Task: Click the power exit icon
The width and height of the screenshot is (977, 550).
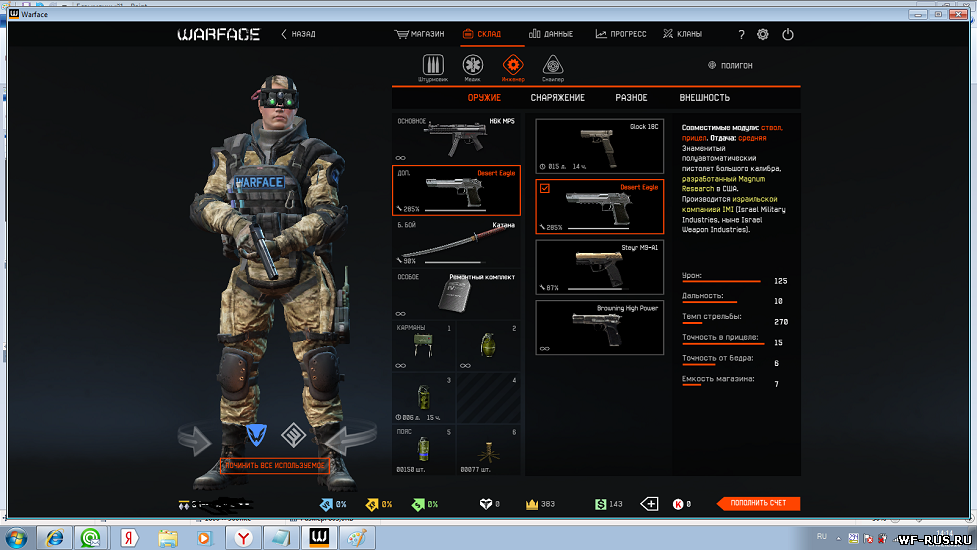Action: (x=788, y=34)
